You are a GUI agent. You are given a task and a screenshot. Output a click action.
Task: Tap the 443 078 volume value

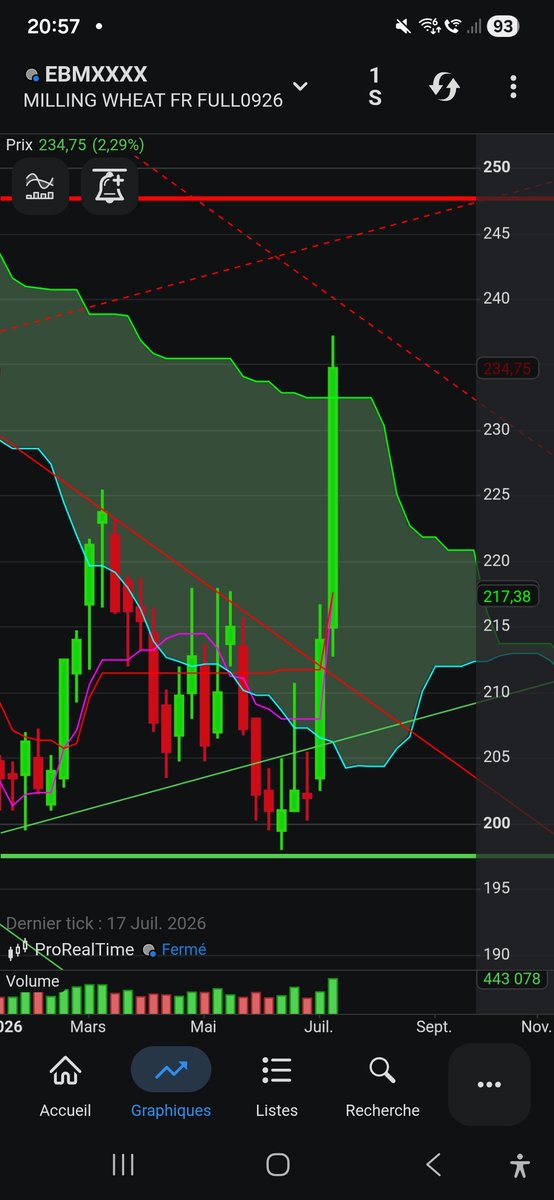512,980
